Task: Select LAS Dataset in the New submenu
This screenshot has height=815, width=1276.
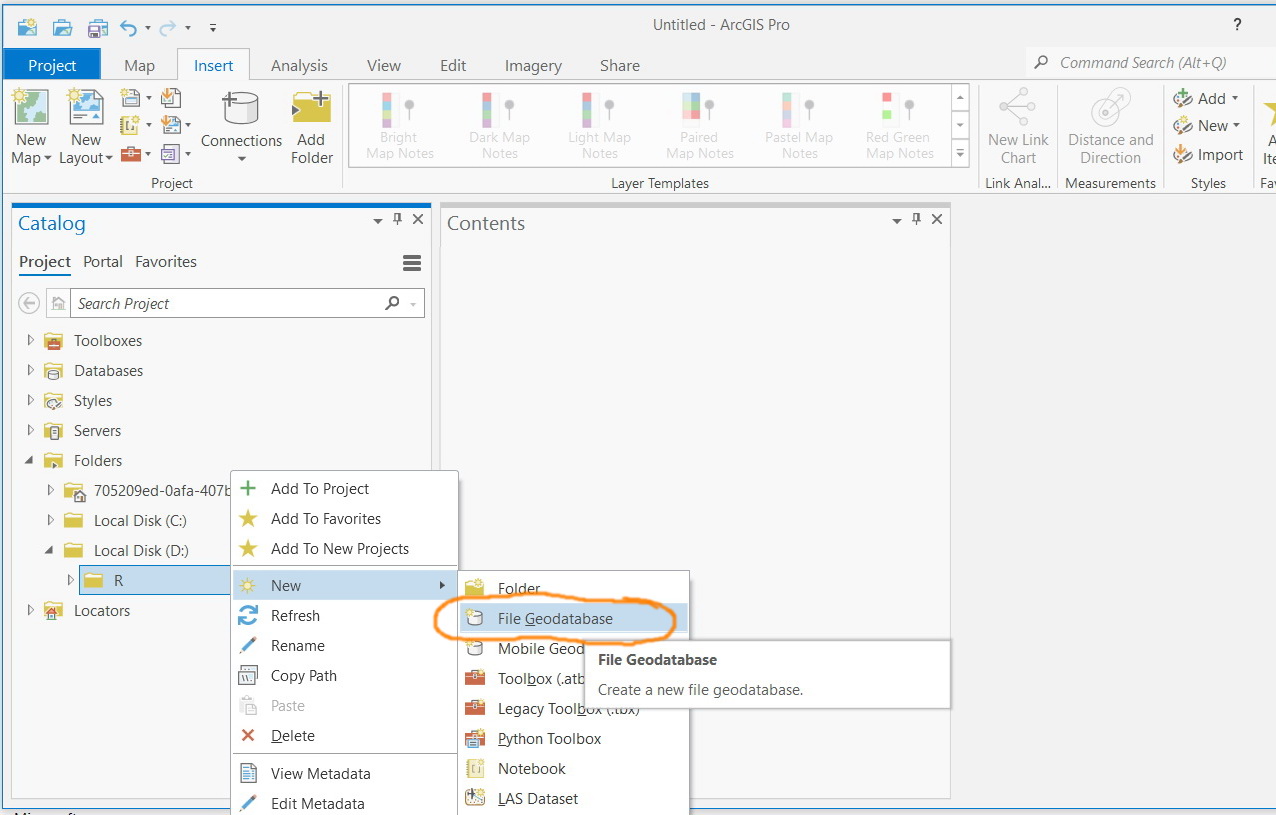Action: [574, 798]
